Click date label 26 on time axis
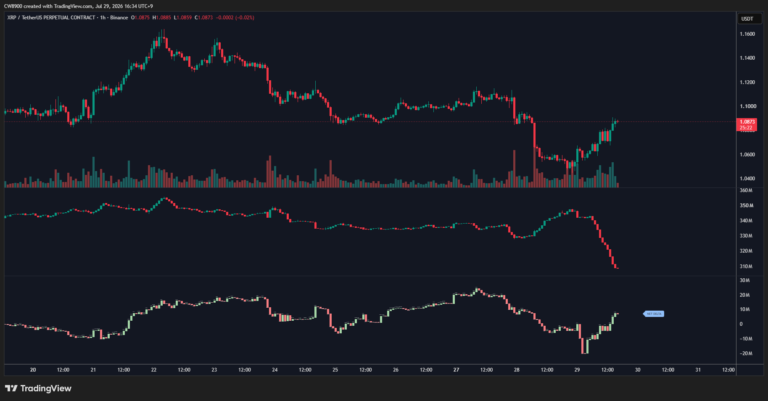This screenshot has height=401, width=768. tap(396, 370)
